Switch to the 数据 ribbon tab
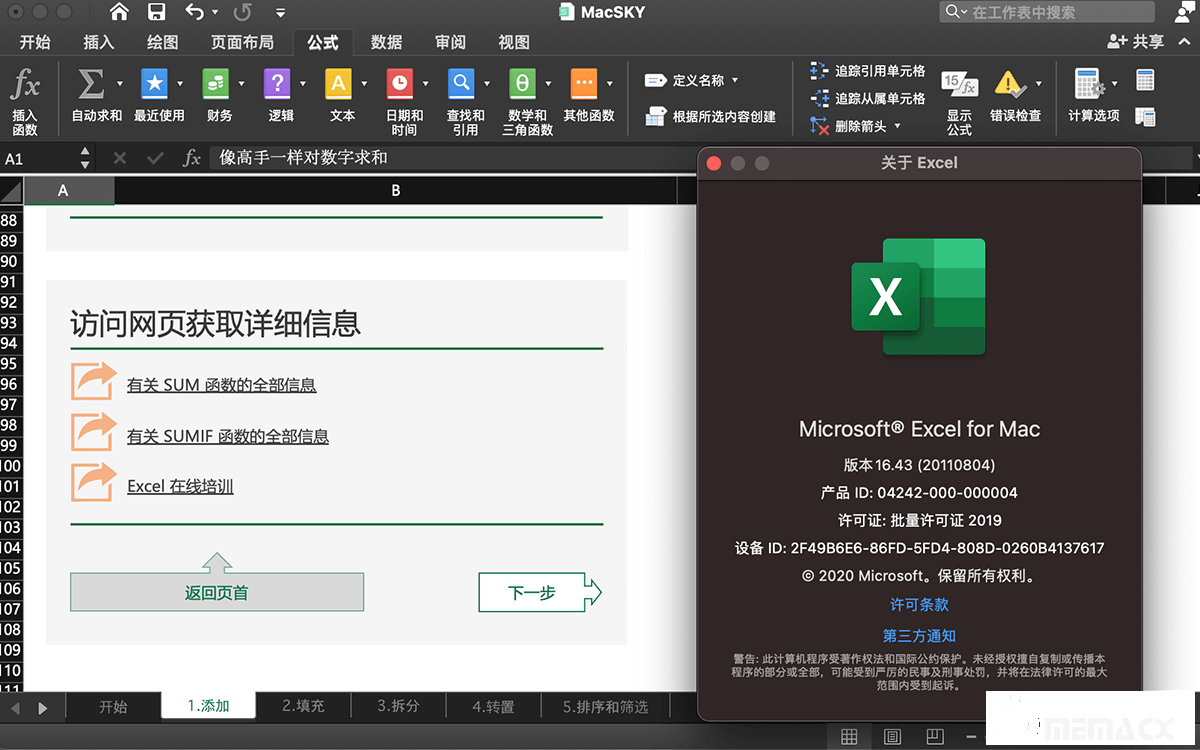 (386, 42)
